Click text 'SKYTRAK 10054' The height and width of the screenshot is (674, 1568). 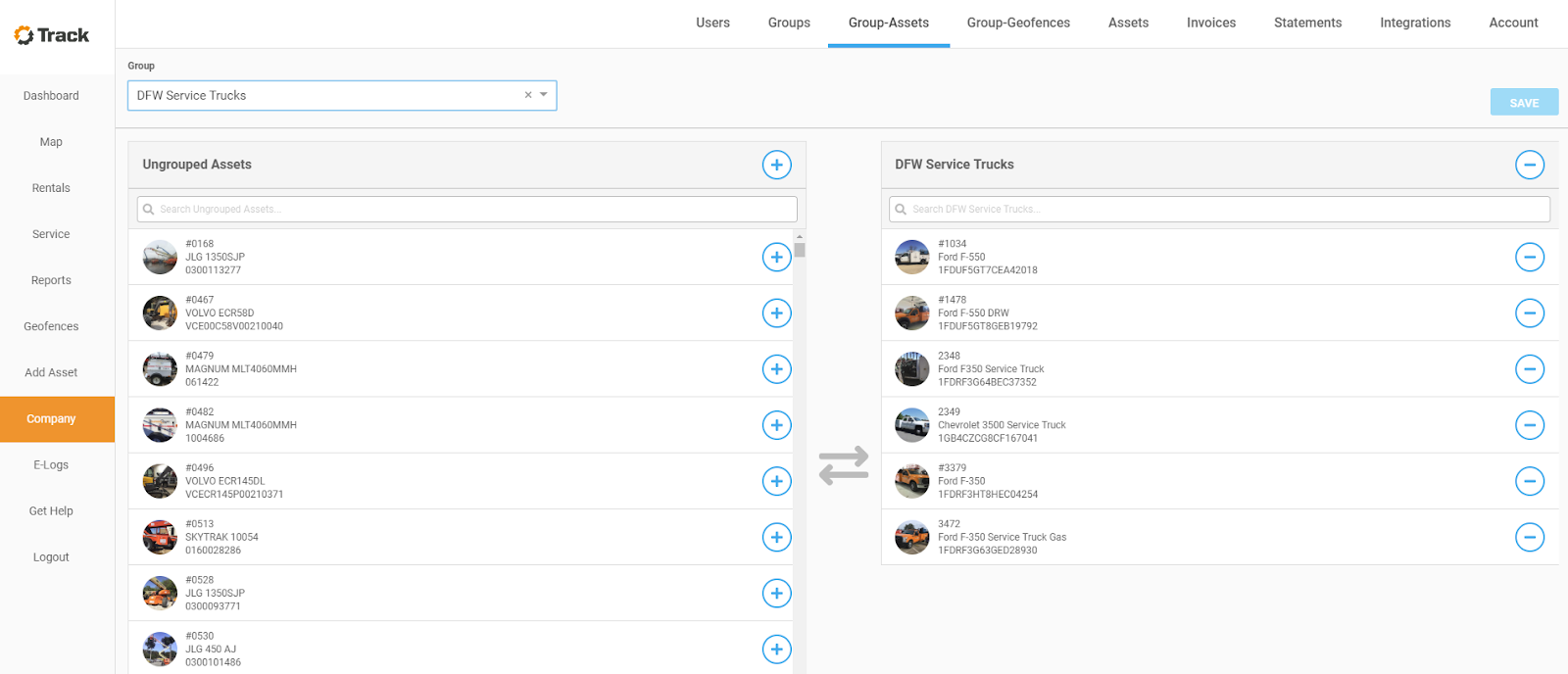click(221, 537)
